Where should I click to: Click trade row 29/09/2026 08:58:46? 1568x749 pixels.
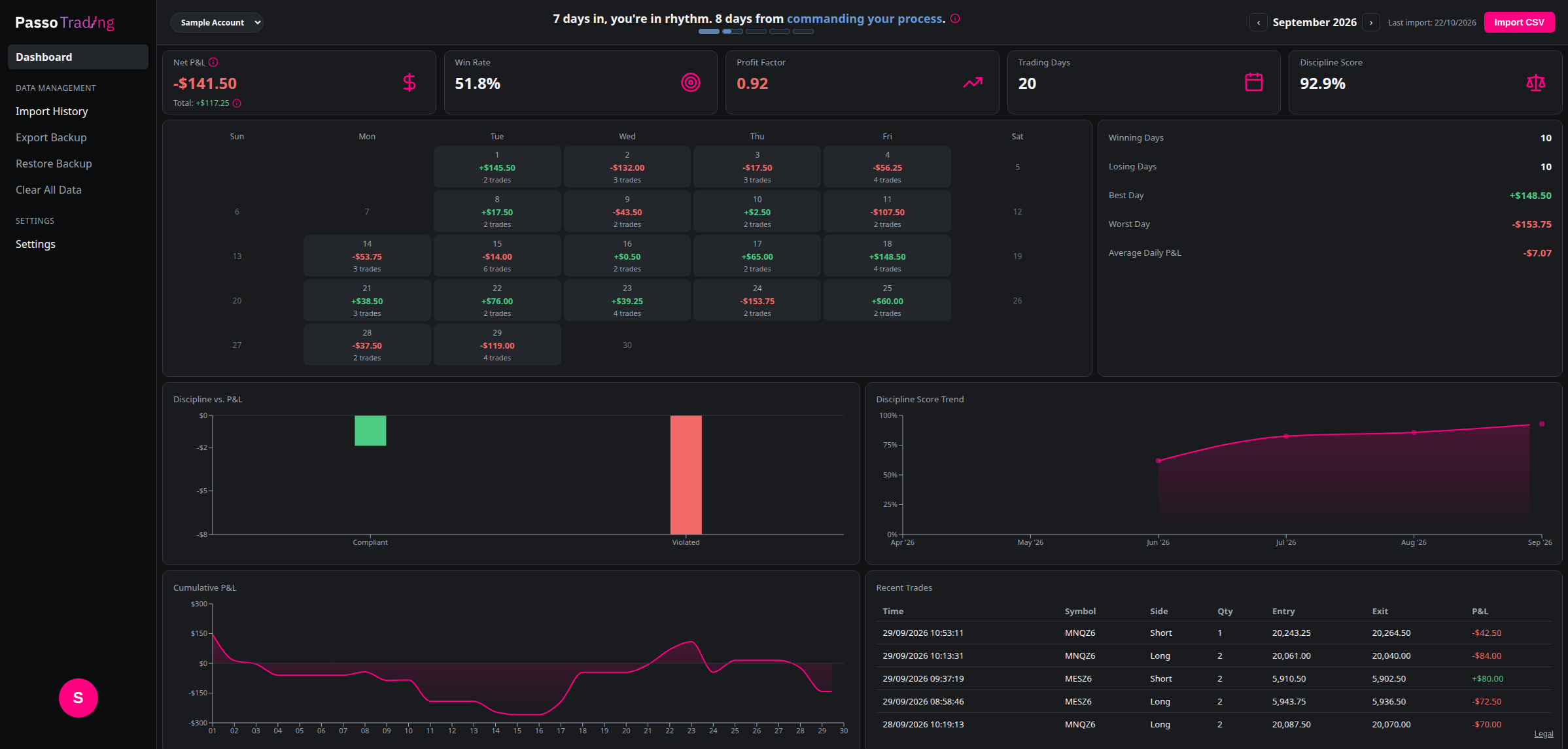coord(1213,701)
